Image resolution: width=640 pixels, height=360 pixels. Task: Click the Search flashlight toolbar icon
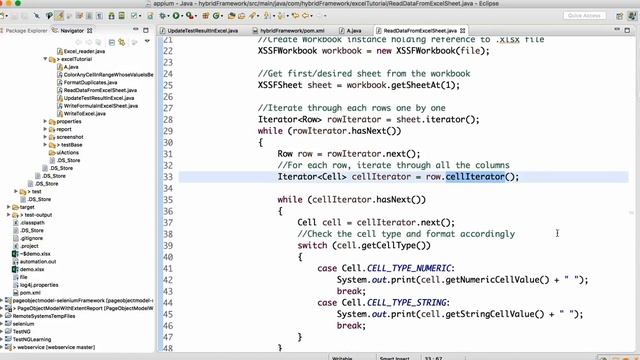(x=252, y=16)
